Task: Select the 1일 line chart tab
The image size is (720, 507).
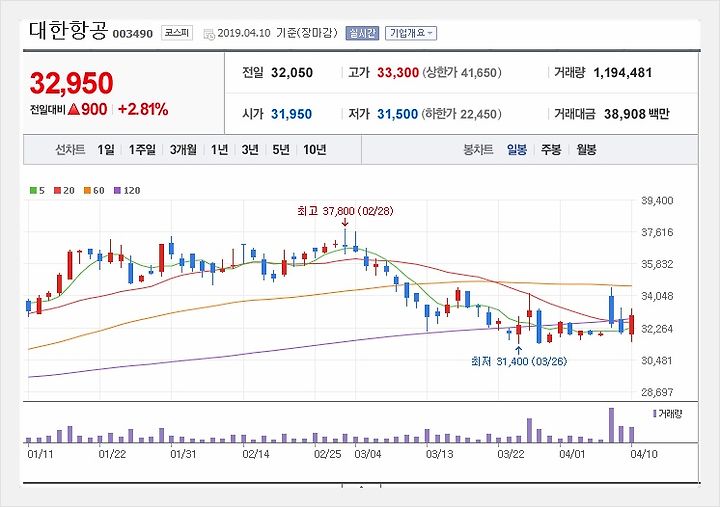Action: coord(106,150)
